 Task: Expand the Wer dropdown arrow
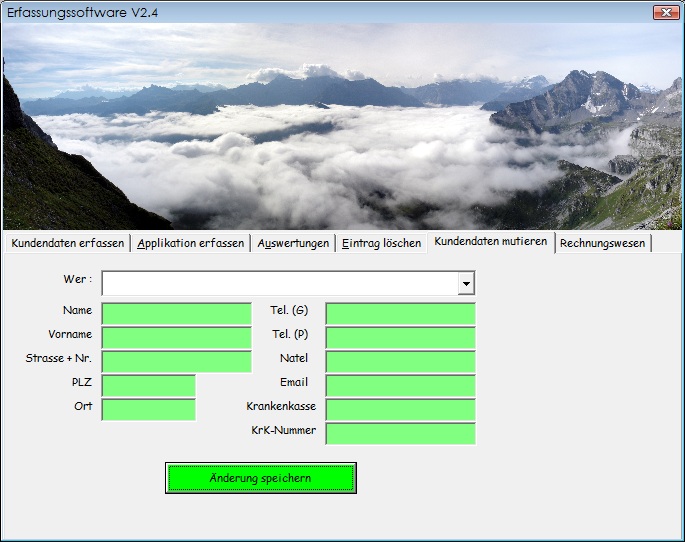(466, 284)
